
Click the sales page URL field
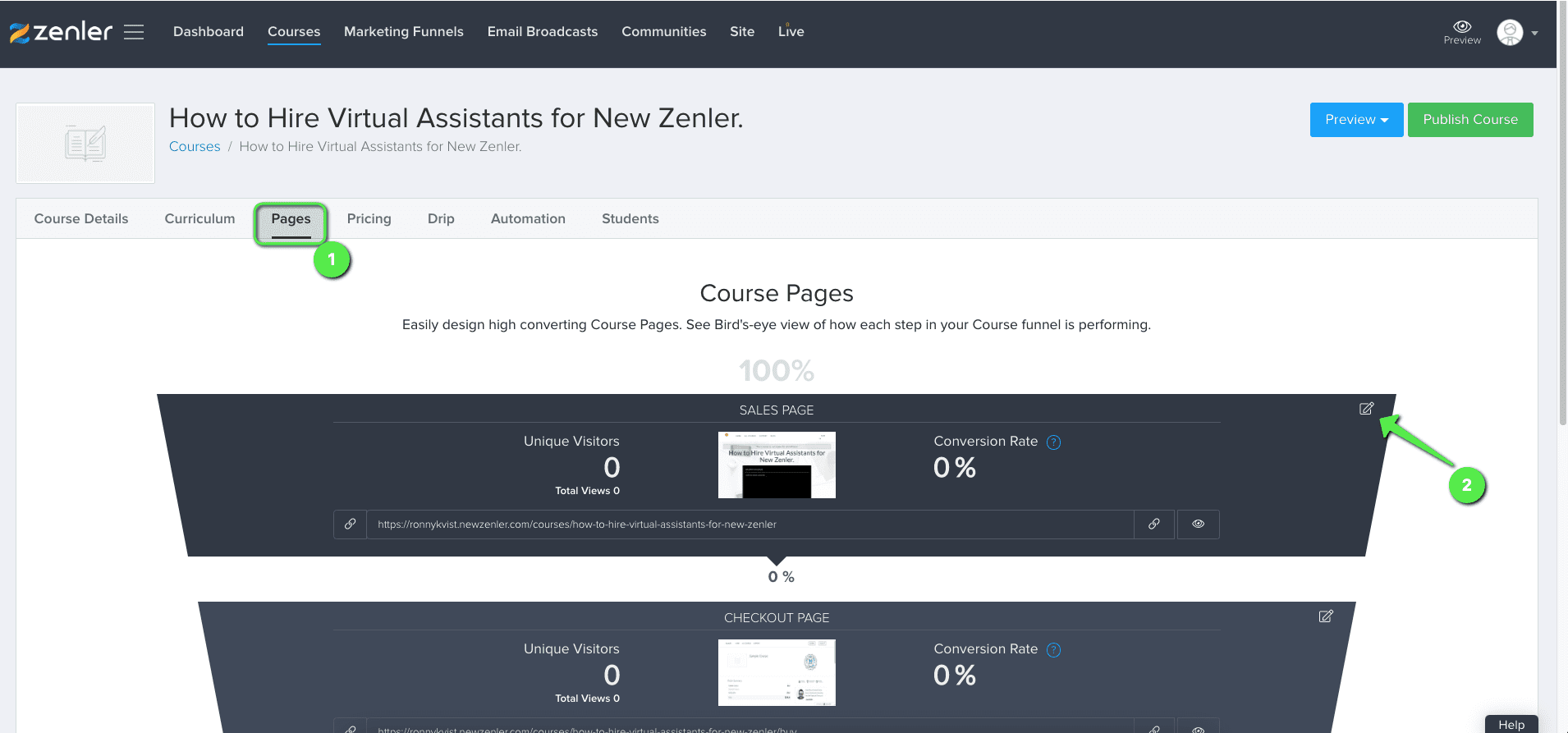[x=750, y=524]
